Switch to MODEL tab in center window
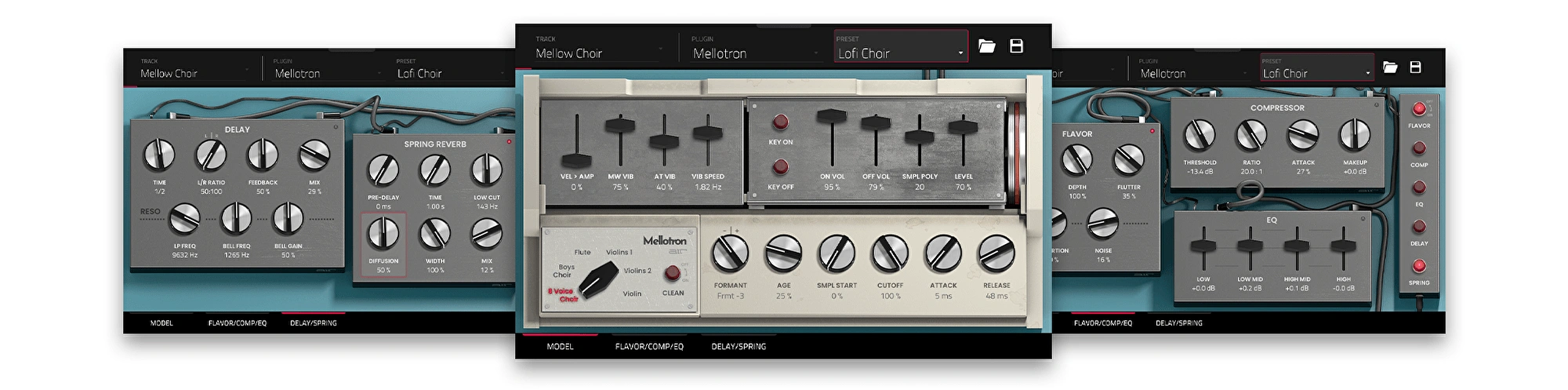 pos(560,346)
